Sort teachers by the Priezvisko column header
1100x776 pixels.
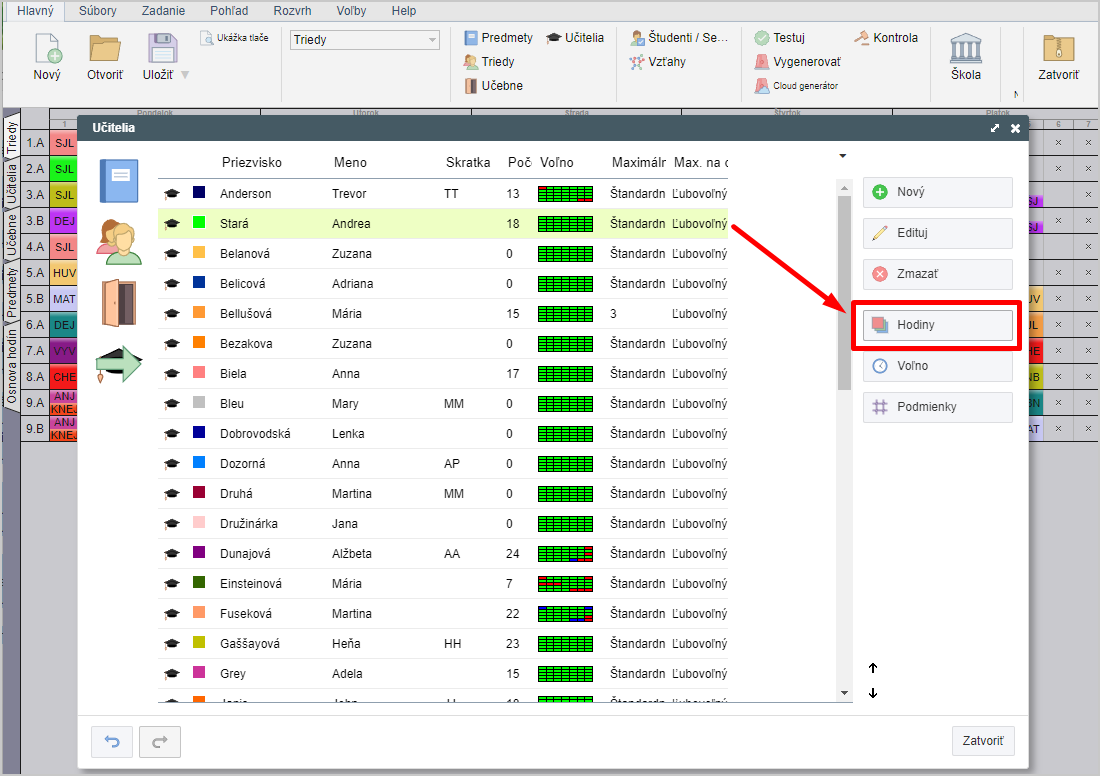click(x=252, y=163)
